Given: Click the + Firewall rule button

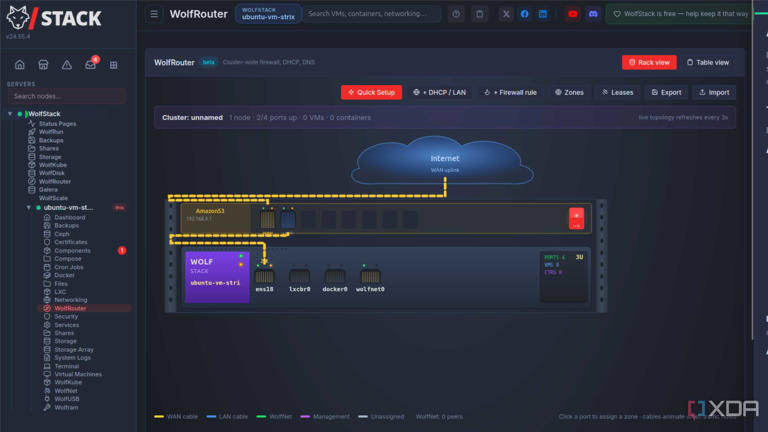Looking at the screenshot, I should click(x=510, y=92).
